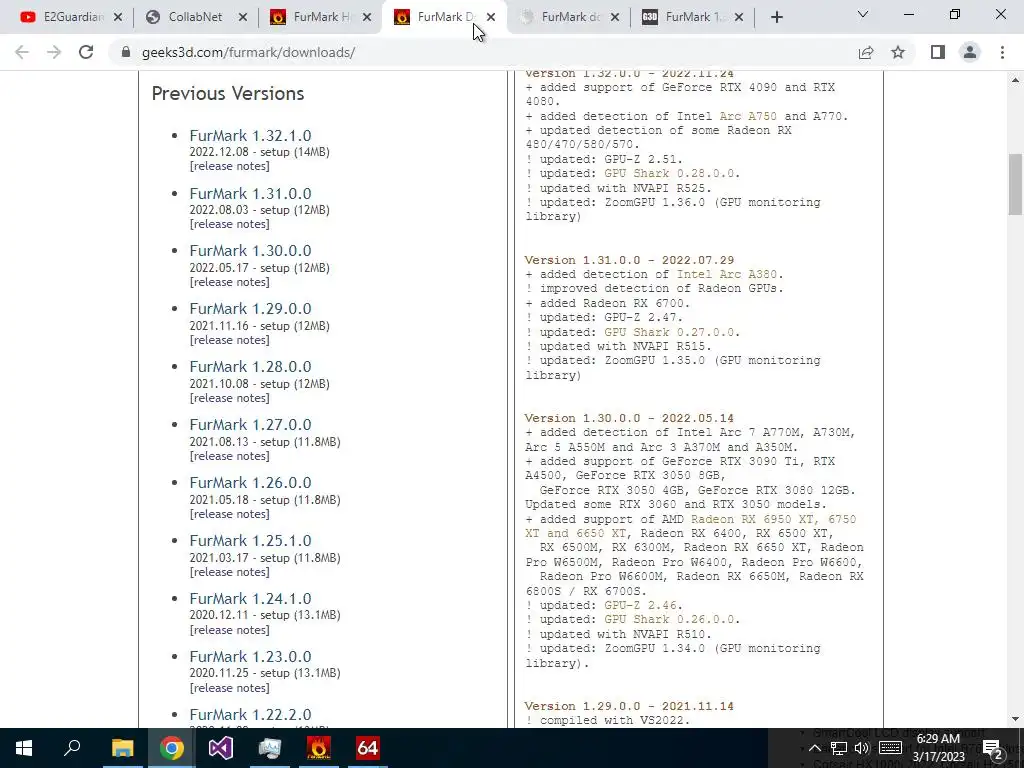The image size is (1024, 768).
Task: Open the notifications action center
Action: tap(992, 748)
